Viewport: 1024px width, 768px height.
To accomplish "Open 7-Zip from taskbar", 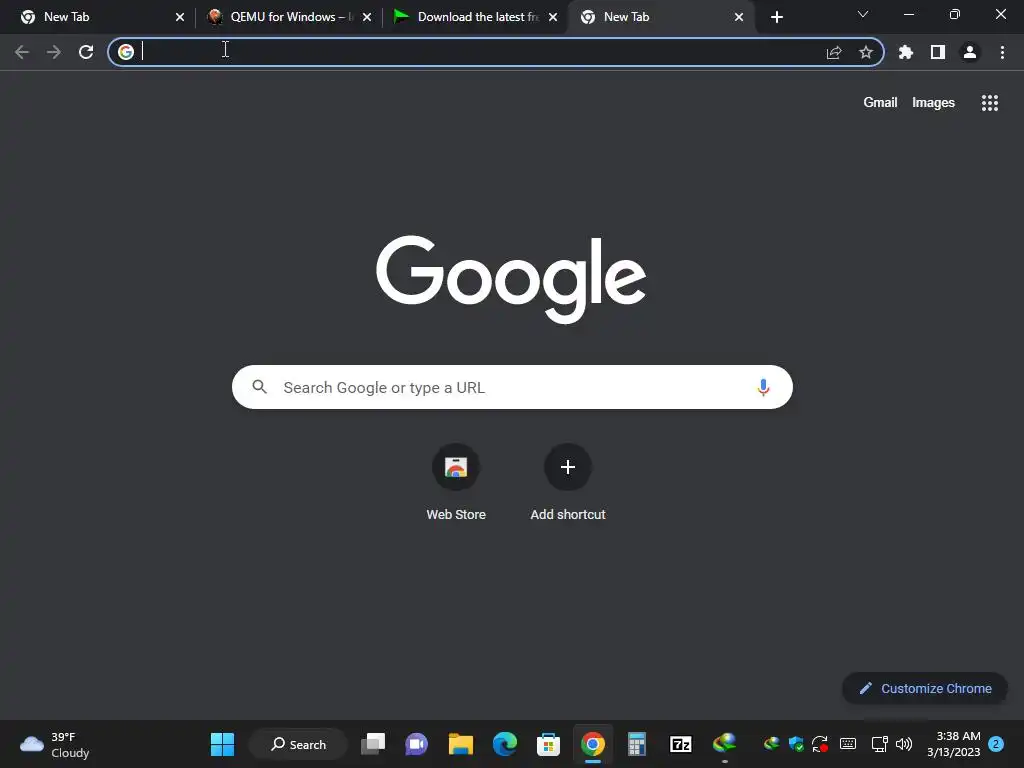I will [x=680, y=744].
